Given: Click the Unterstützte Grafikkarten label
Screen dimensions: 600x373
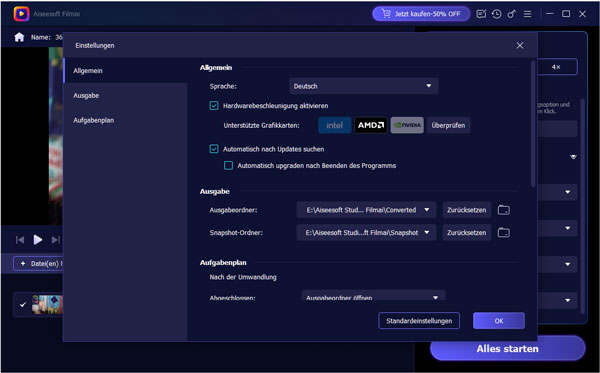Looking at the screenshot, I should coord(261,125).
